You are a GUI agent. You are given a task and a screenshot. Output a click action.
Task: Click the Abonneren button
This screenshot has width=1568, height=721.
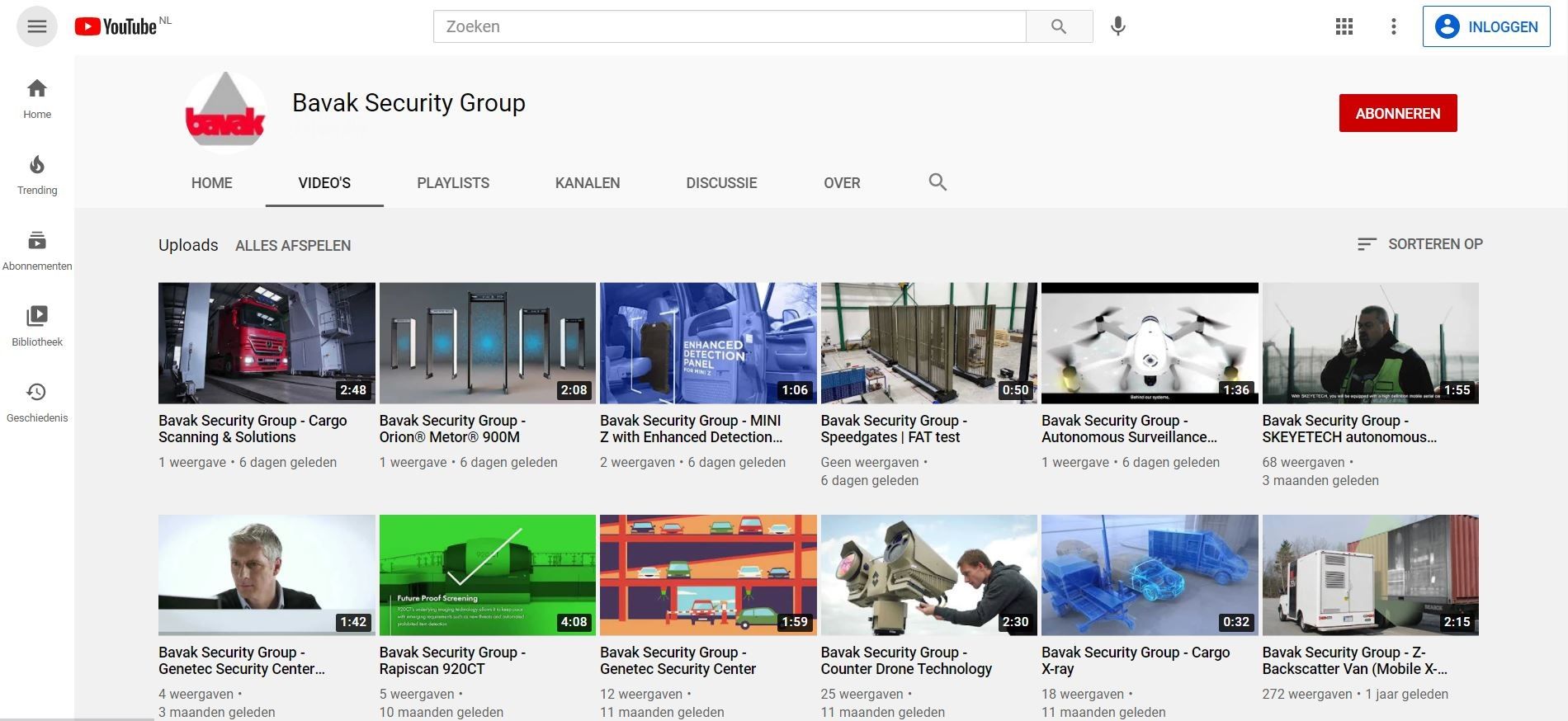point(1398,113)
